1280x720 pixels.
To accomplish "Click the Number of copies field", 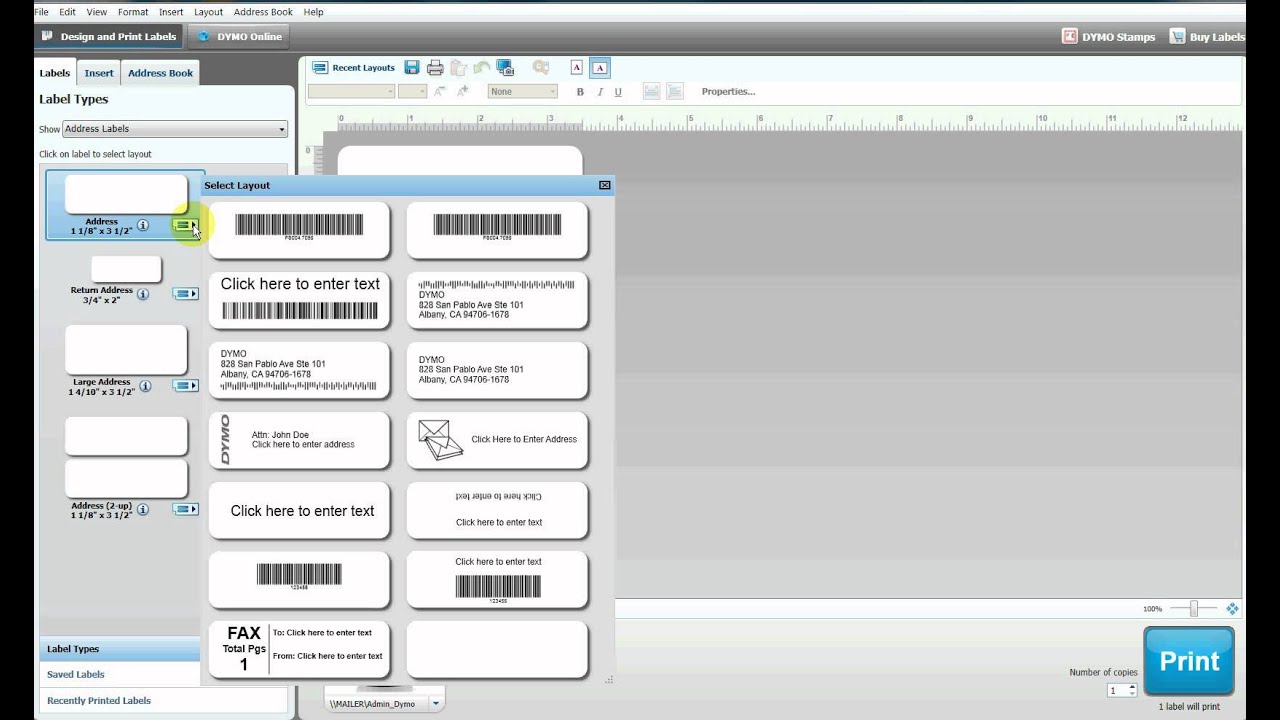I will pos(1116,690).
